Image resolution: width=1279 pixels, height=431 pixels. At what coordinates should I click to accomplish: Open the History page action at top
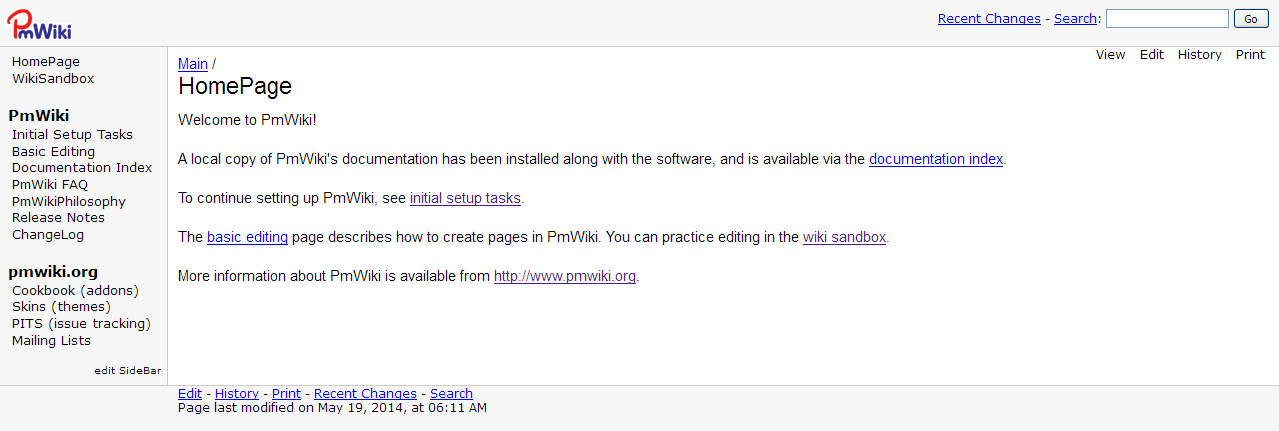1199,55
